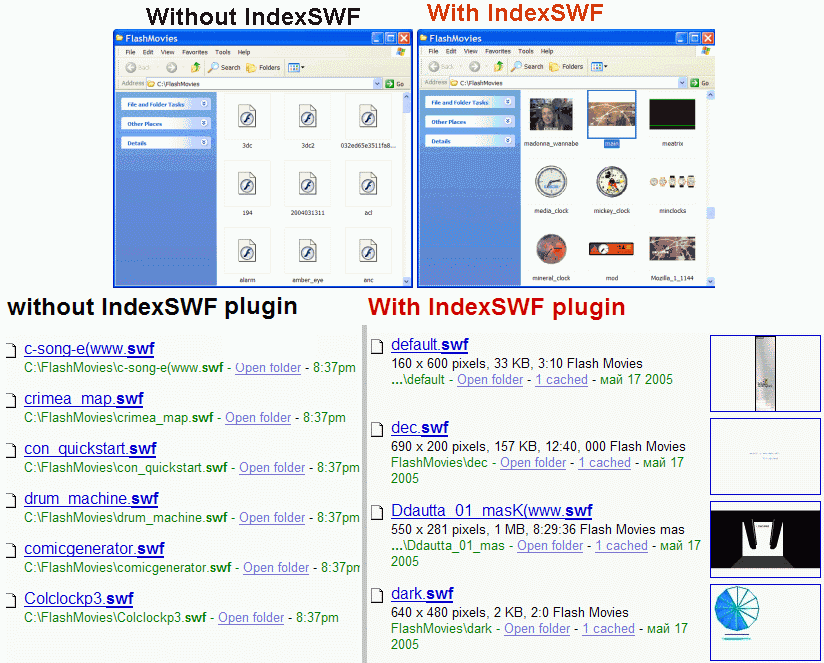Select the anc Flash file icon
824x663 pixels.
368,251
